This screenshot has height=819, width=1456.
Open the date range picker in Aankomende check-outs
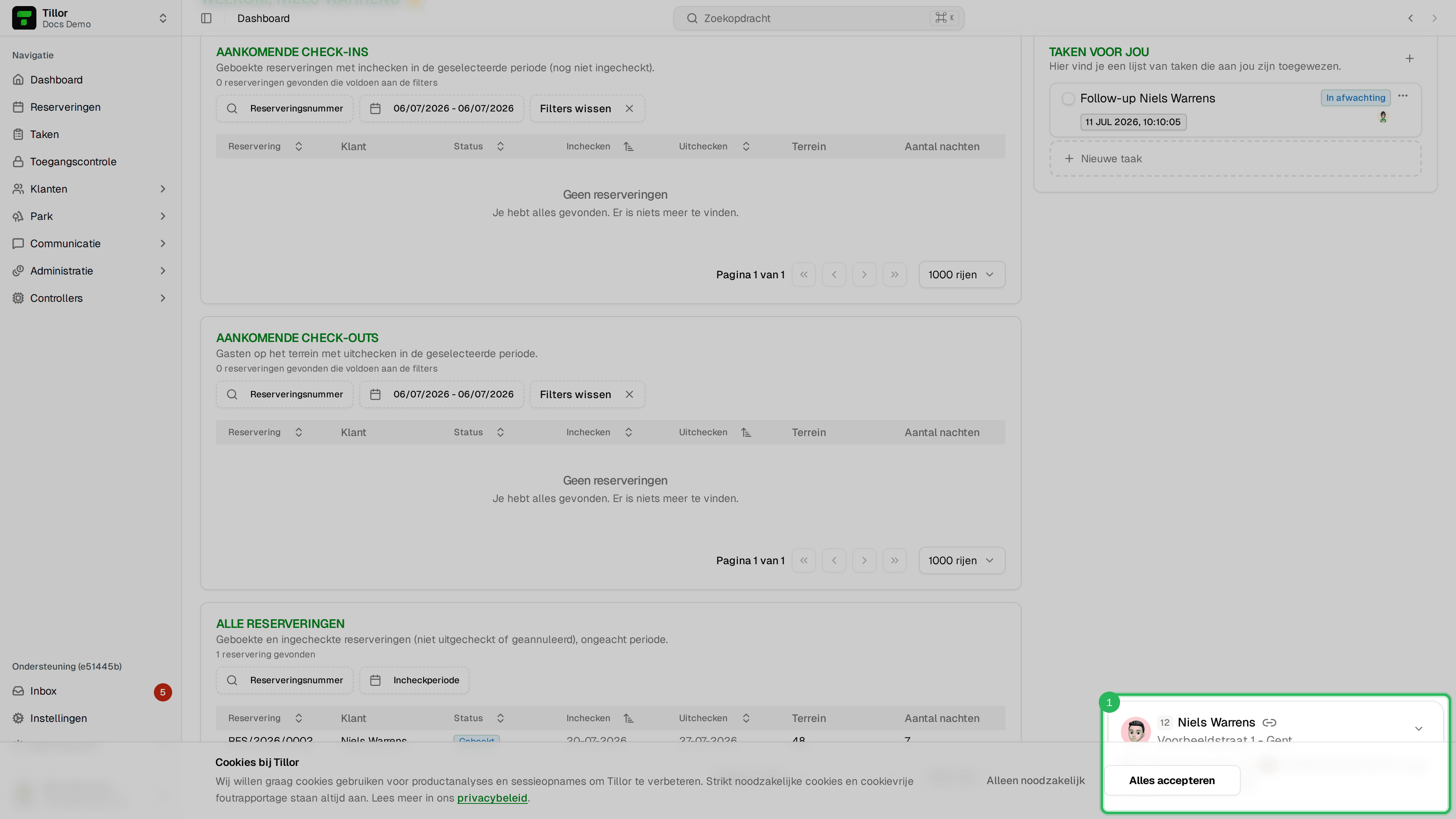click(x=441, y=394)
